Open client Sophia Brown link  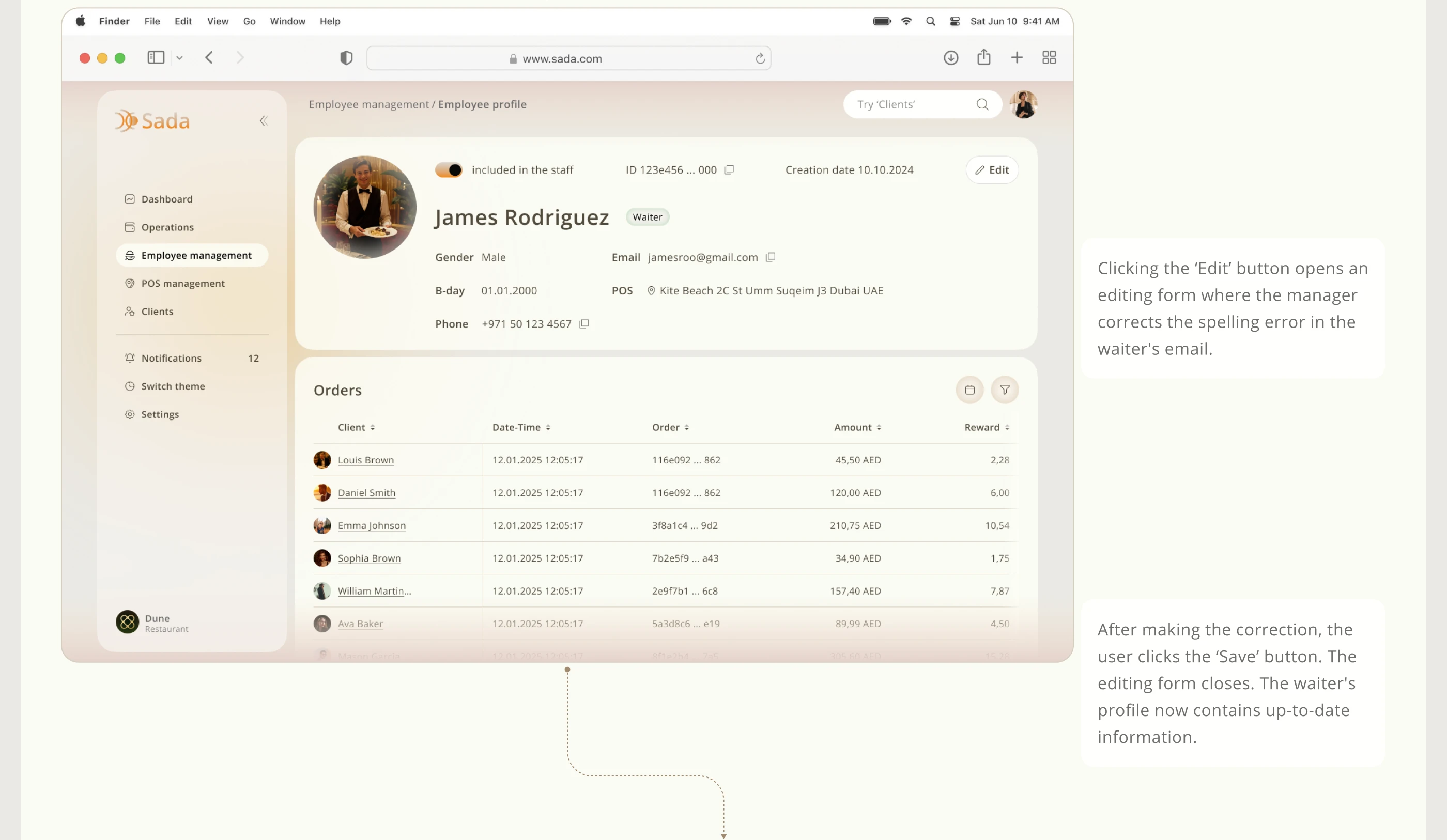369,558
